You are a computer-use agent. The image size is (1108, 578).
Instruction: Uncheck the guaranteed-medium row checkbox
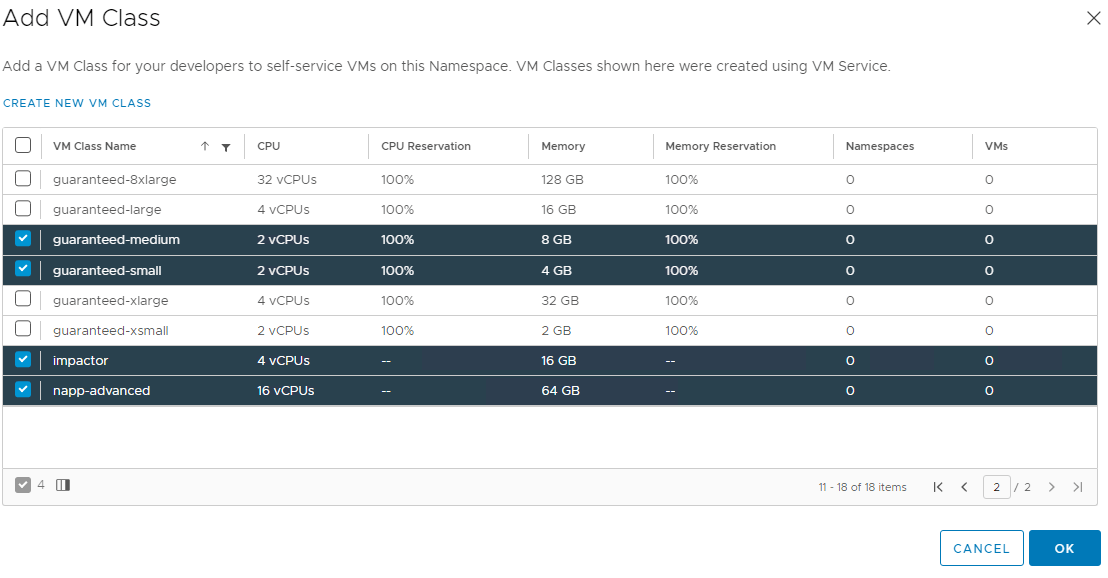point(23,239)
